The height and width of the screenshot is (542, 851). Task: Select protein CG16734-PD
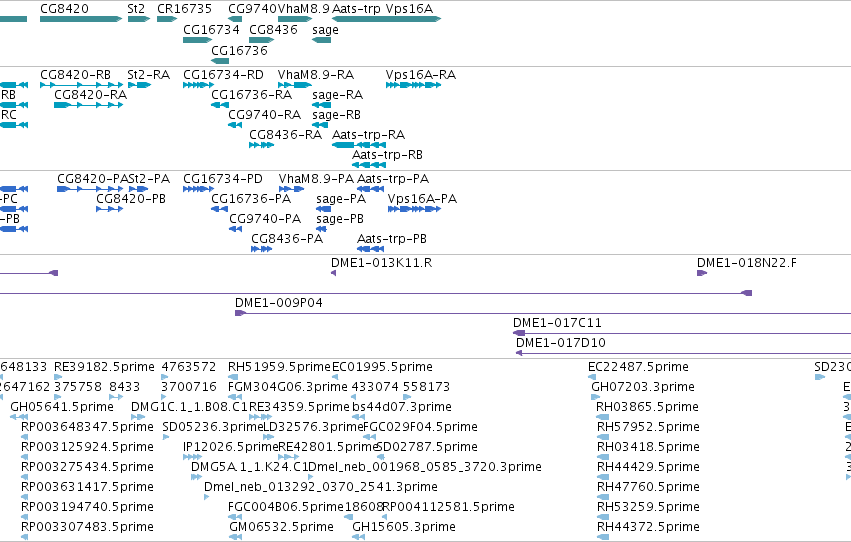point(198,189)
